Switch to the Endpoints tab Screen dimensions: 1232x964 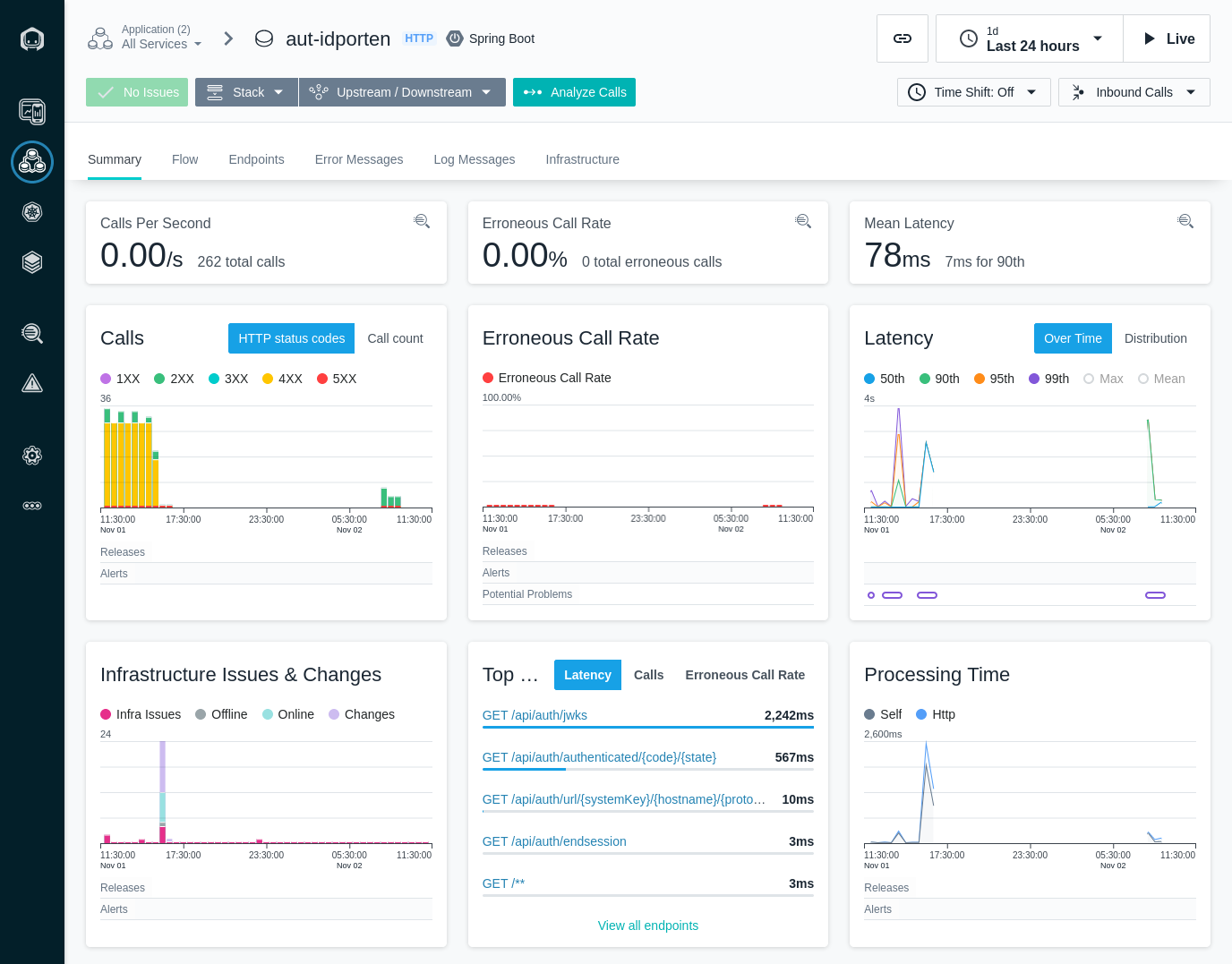point(256,159)
